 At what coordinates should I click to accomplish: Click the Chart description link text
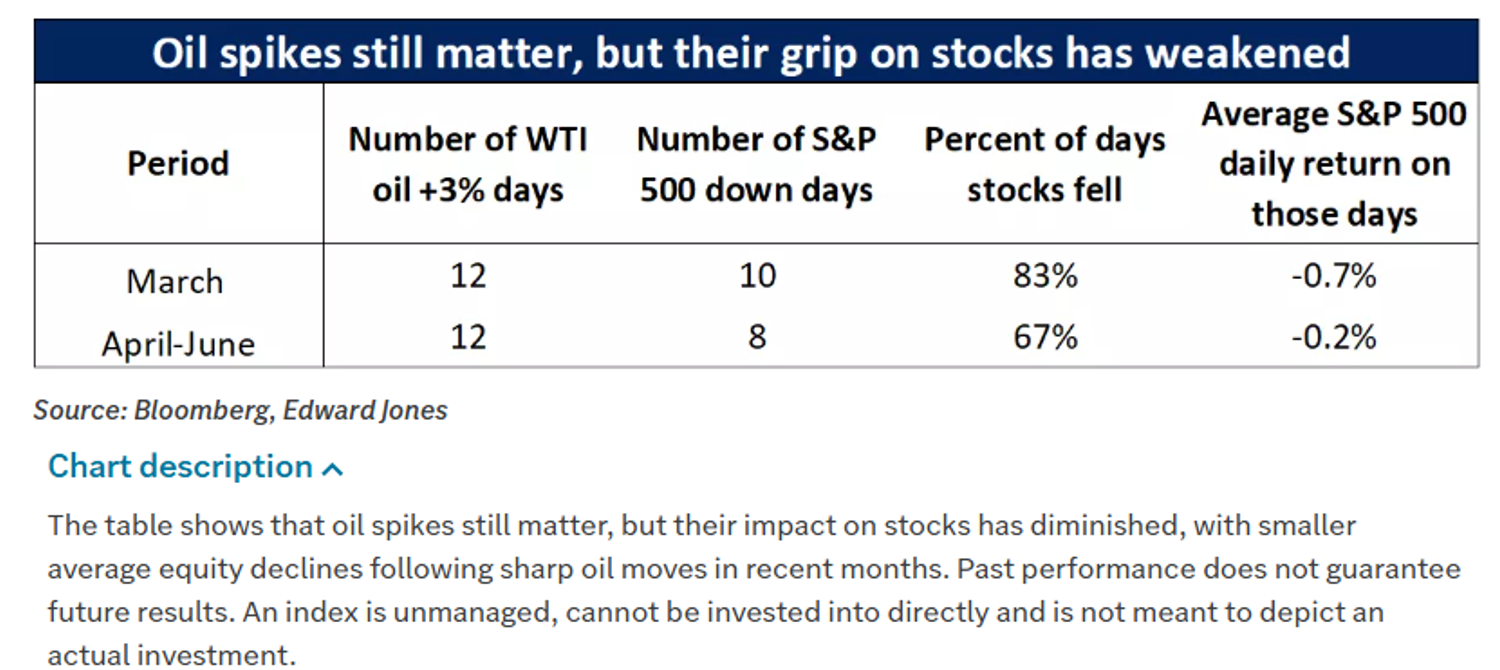[x=181, y=467]
